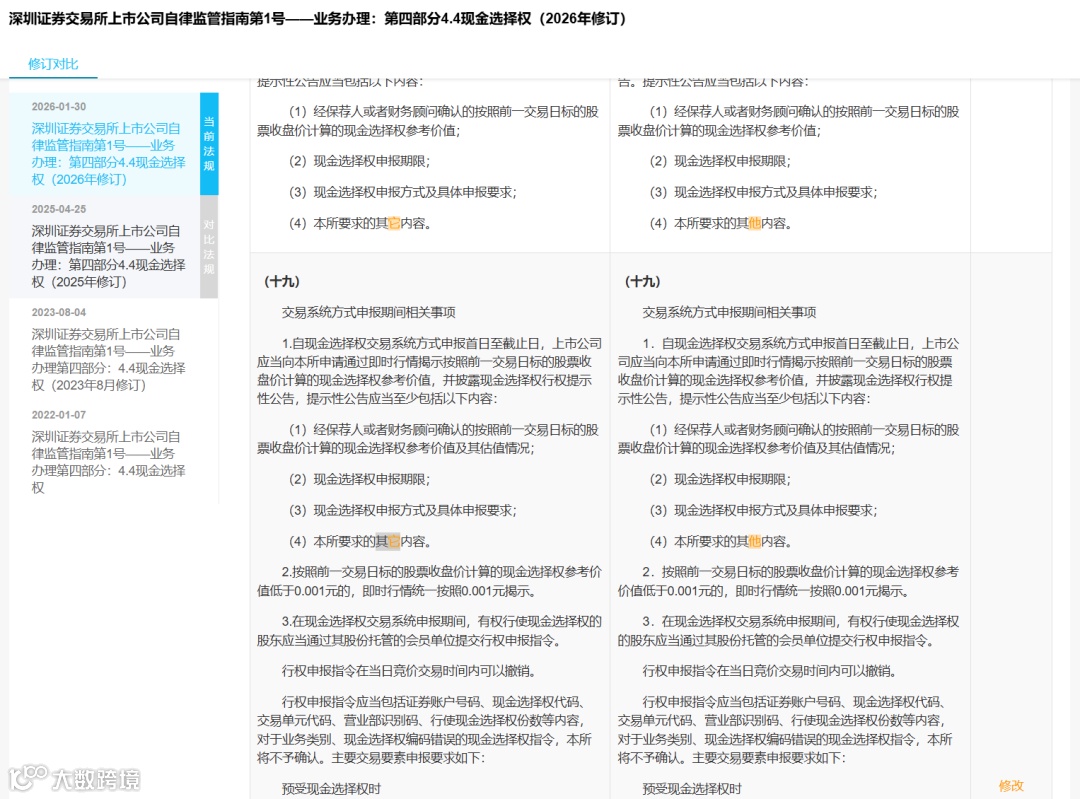
Task: Click highlighted 他 in right (十九) section
Action: tap(754, 541)
